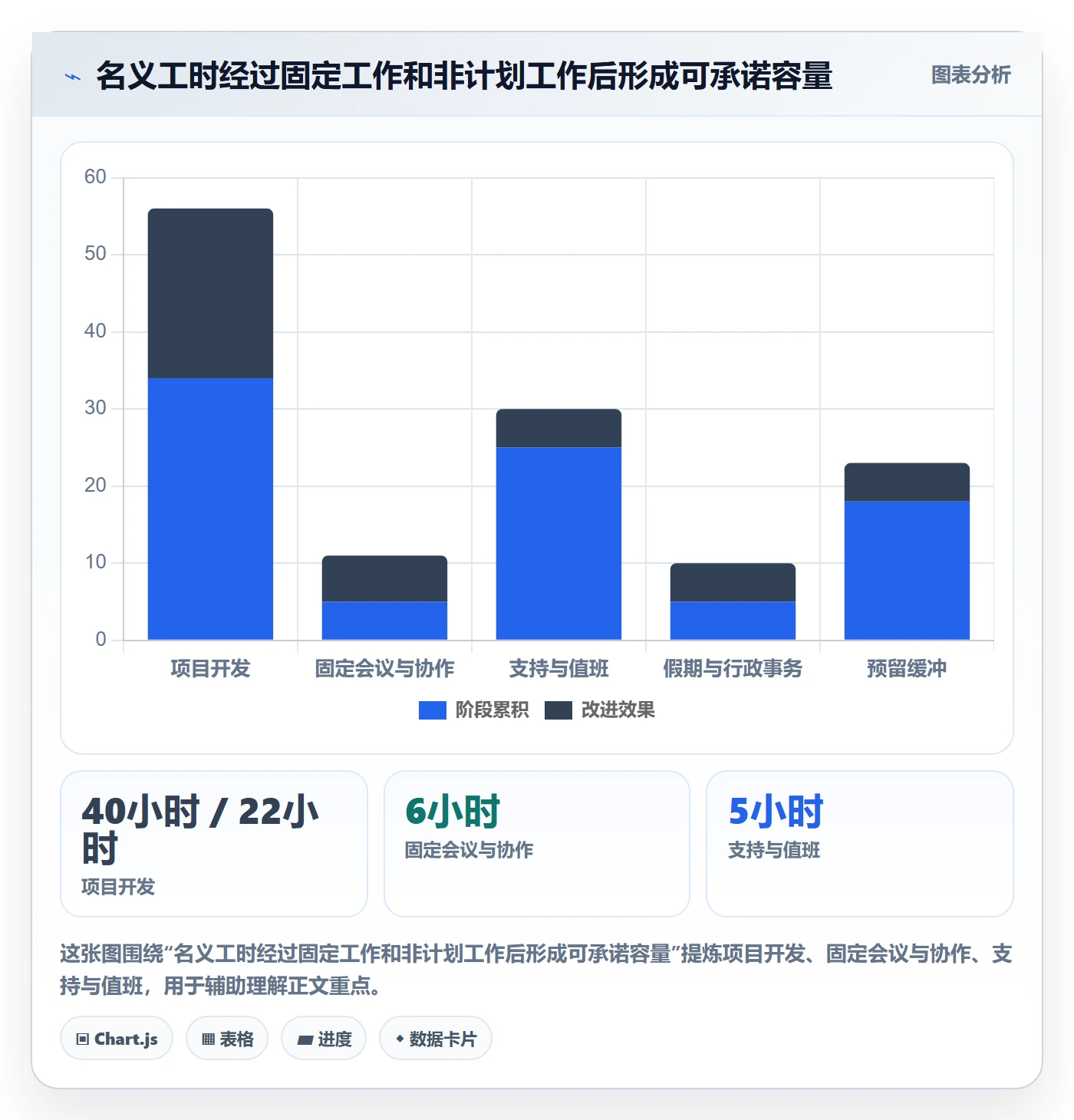Click the 支持与值班 x-axis label
This screenshot has height=1120, width=1074.
tap(558, 669)
